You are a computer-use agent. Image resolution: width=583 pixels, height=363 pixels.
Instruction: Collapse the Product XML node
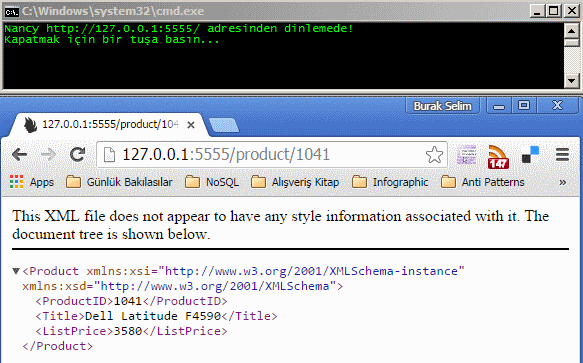16,271
